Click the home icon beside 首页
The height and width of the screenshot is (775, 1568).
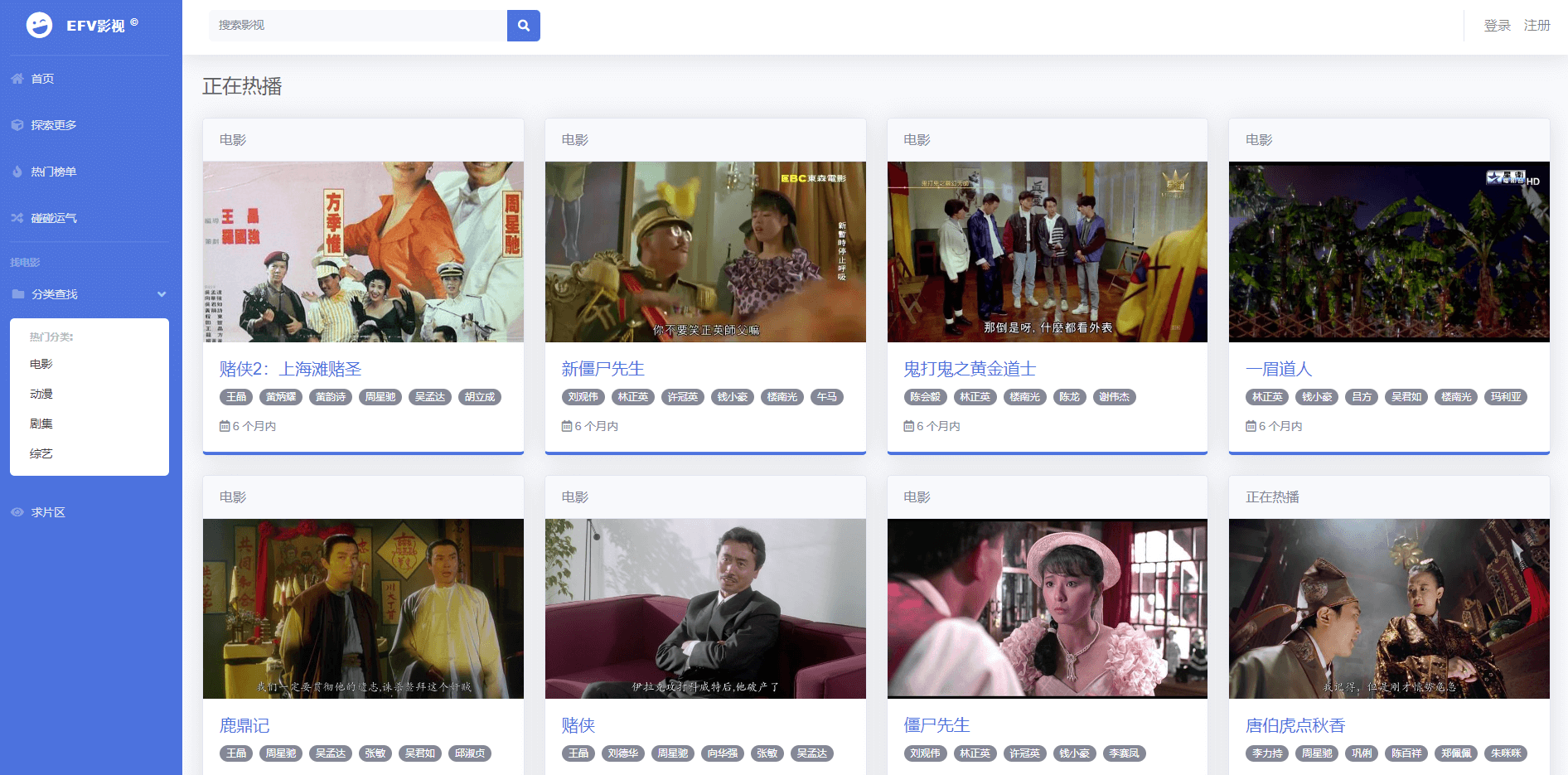pyautogui.click(x=17, y=79)
